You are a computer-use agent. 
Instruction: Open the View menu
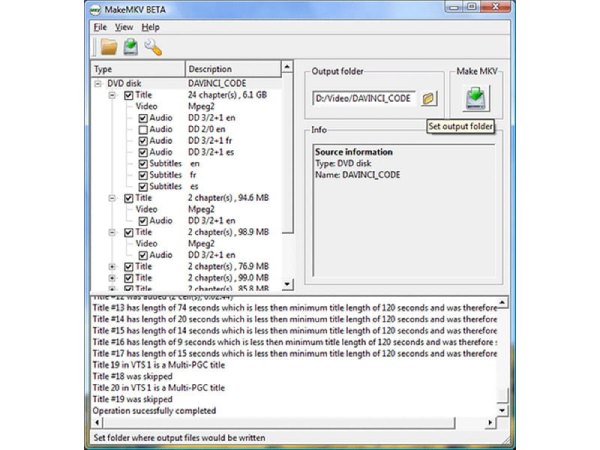pos(124,27)
